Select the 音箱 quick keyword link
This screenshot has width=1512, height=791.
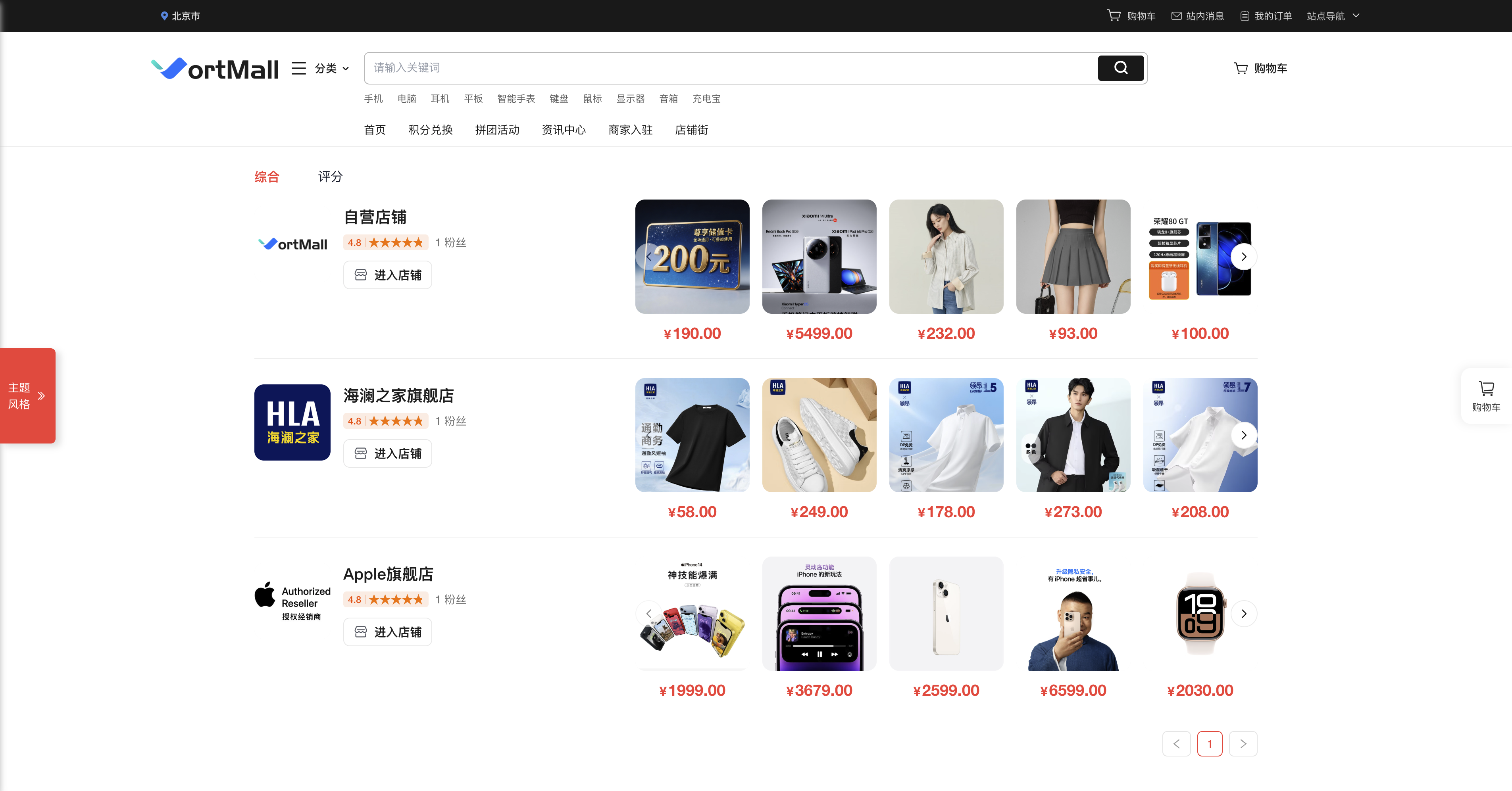[669, 99]
